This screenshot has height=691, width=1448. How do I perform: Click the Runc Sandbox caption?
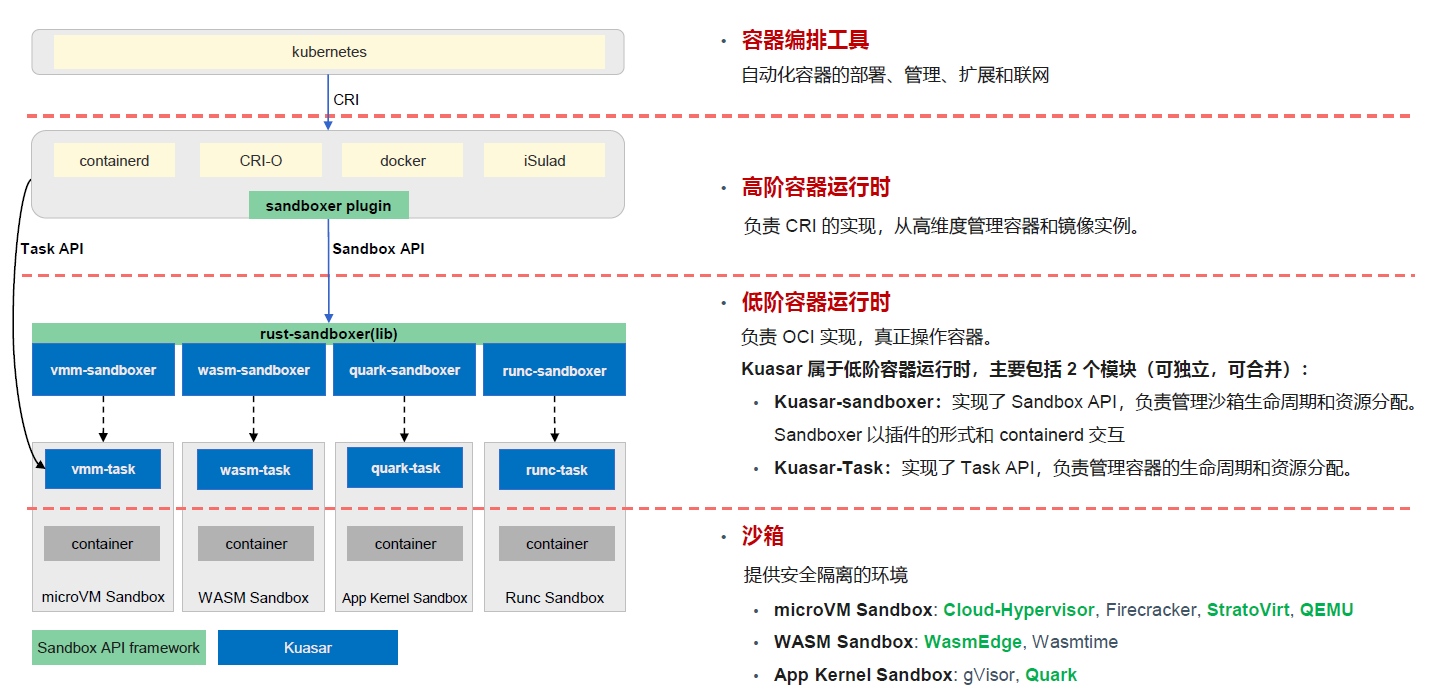point(555,598)
